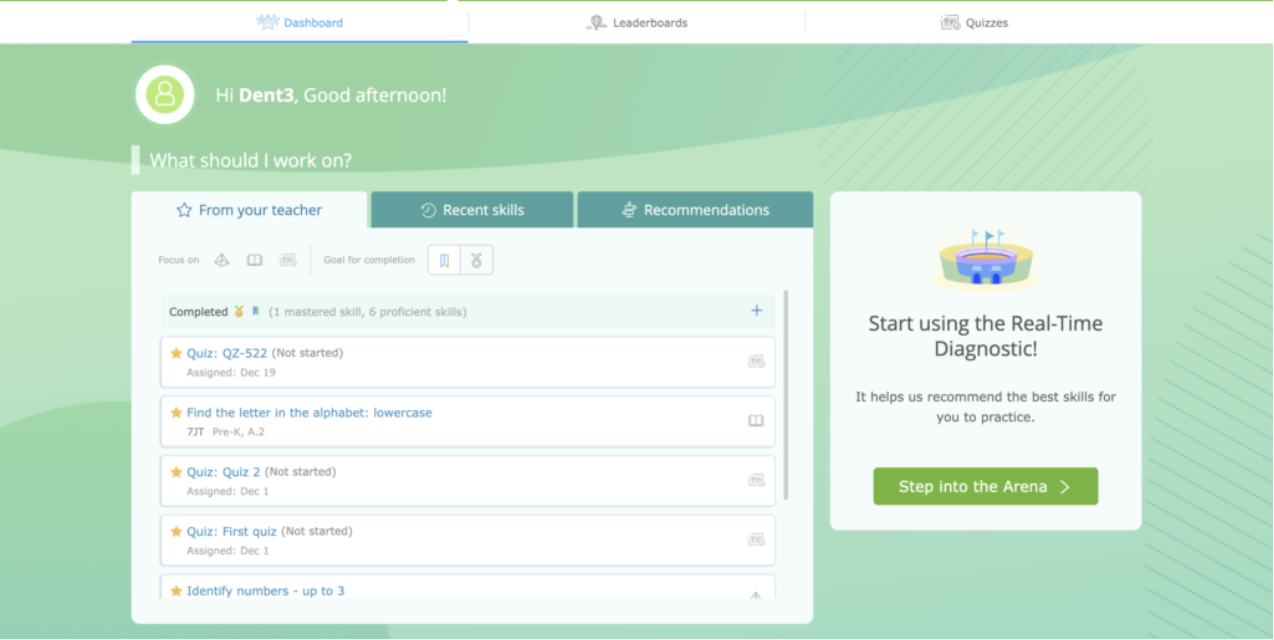
Task: Click book icon on lowercase alphabet row
Action: tap(756, 421)
